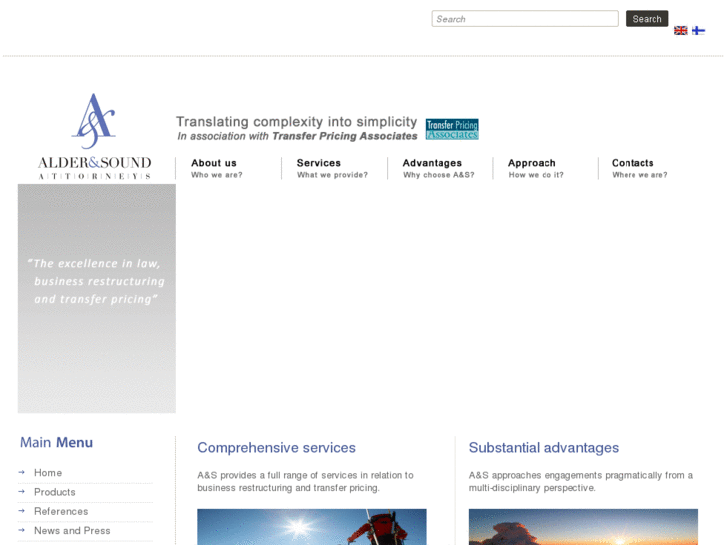Open the Advantages menu

coord(438,168)
